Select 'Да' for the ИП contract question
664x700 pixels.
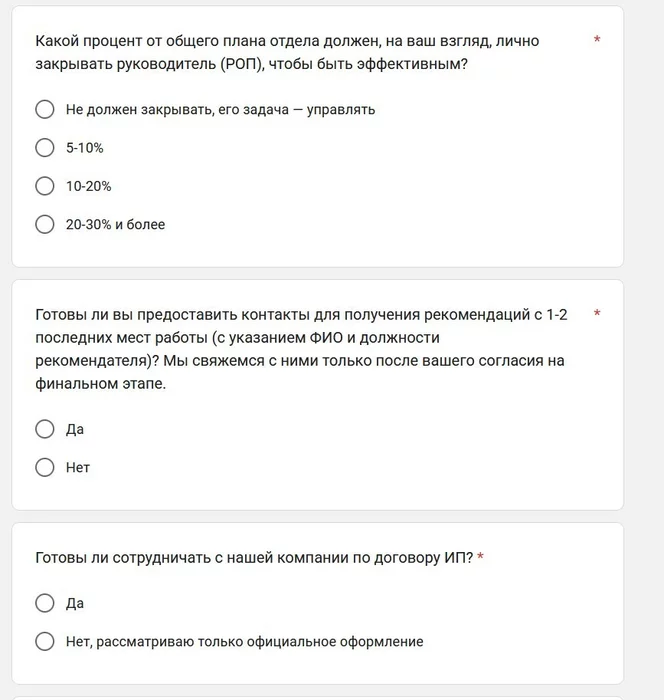pyautogui.click(x=45, y=603)
